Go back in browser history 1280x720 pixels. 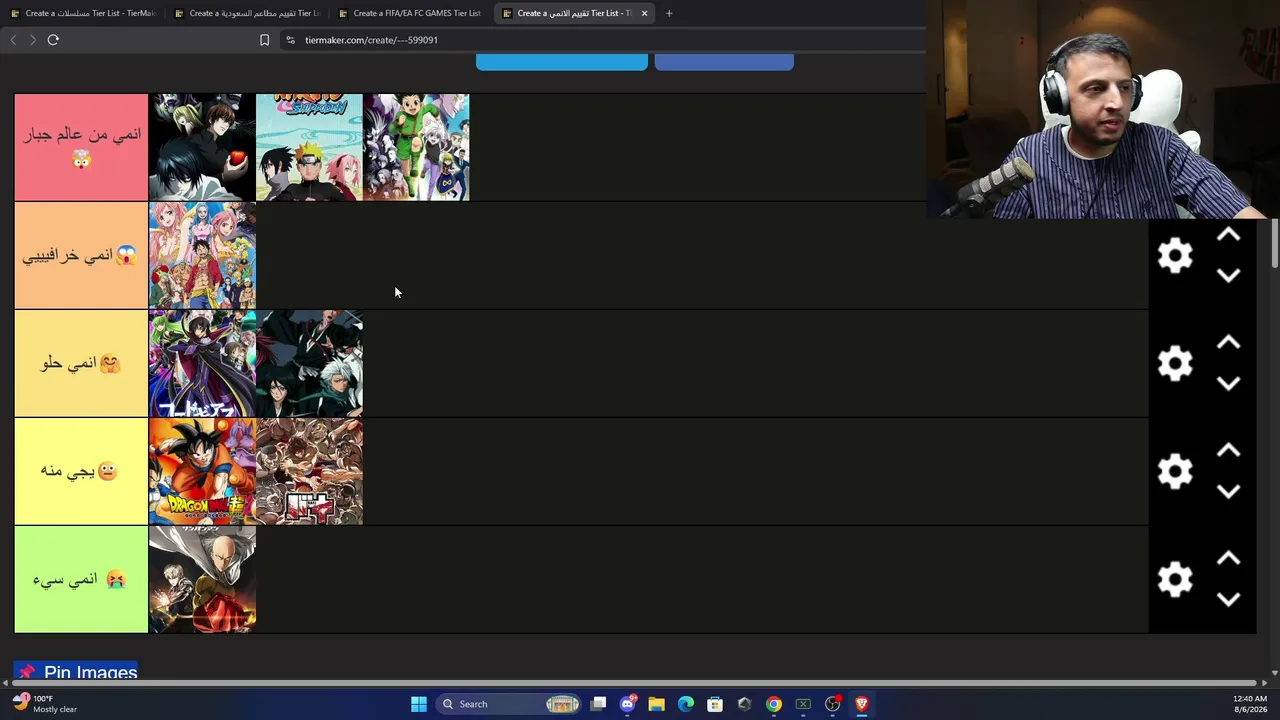13,40
